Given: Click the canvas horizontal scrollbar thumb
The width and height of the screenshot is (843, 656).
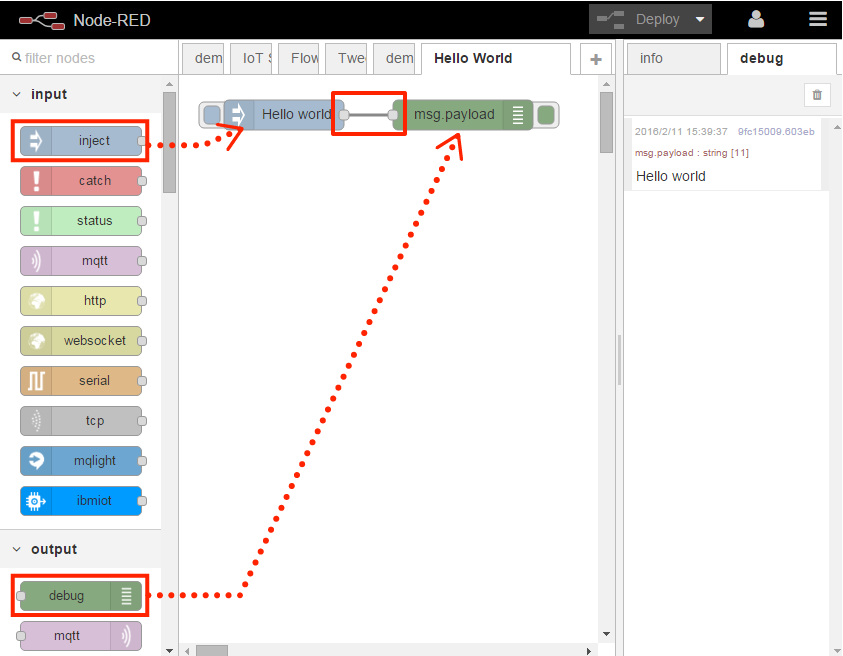Looking at the screenshot, I should coord(212,651).
